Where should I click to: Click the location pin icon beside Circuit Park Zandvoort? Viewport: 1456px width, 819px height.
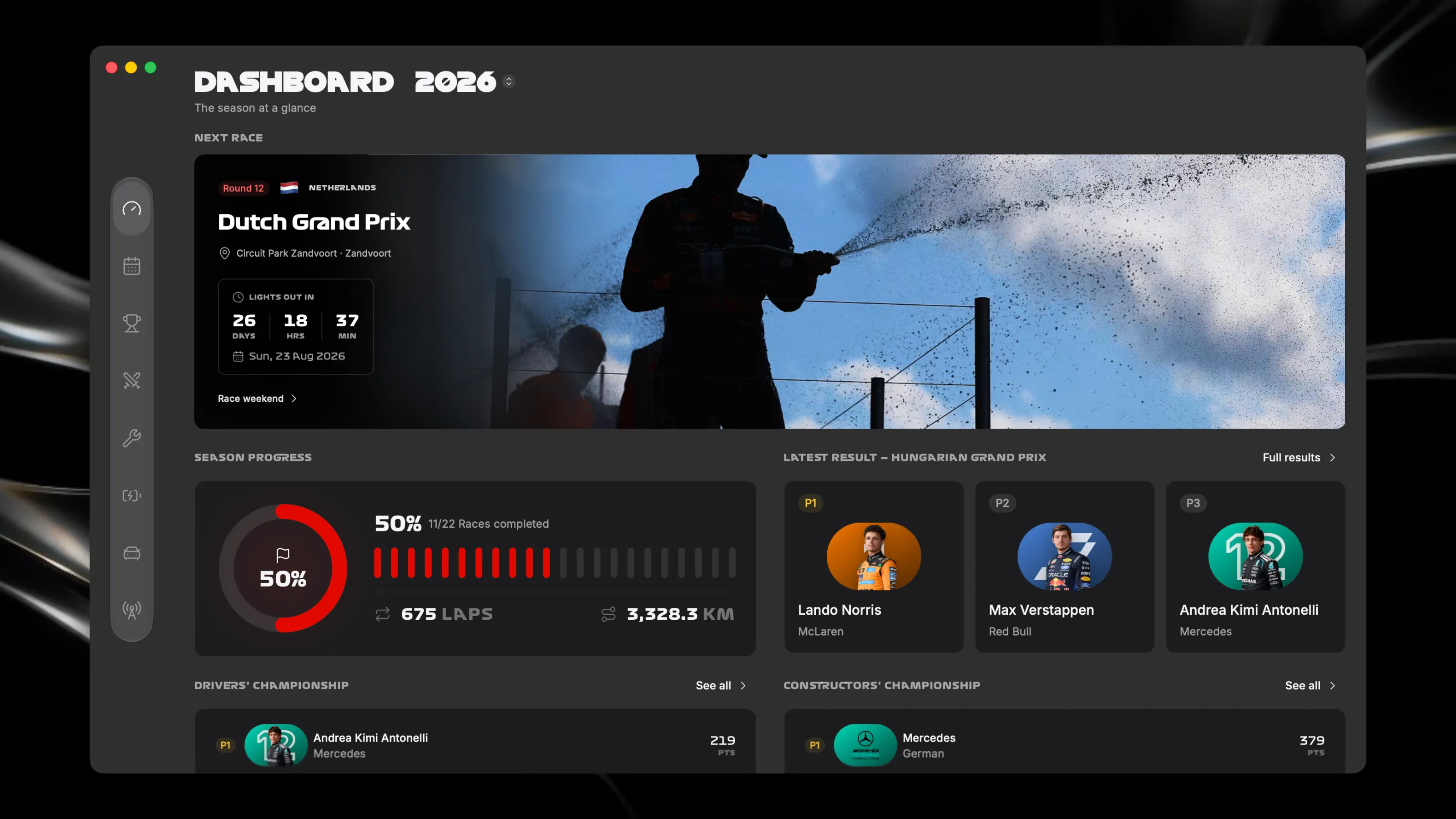[224, 253]
